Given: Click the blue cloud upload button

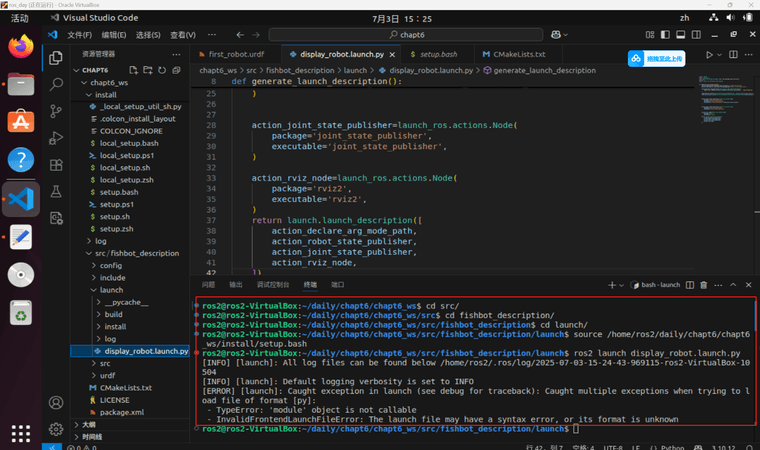Looking at the screenshot, I should click(656, 59).
